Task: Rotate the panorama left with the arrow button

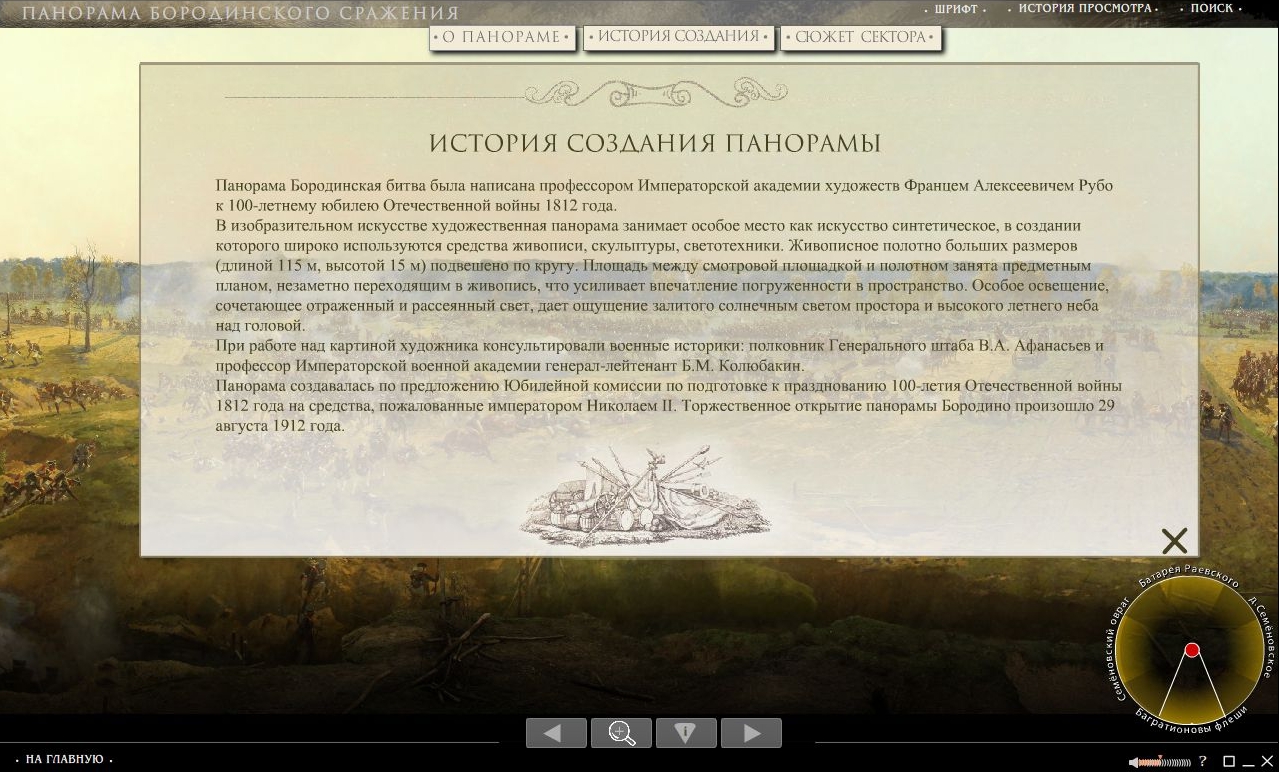Action: pyautogui.click(x=556, y=733)
